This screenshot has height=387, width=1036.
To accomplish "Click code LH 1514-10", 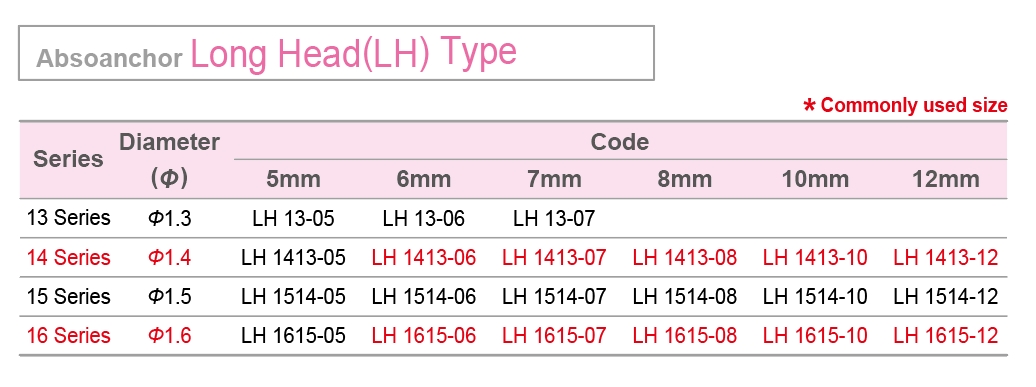I will tap(815, 297).
